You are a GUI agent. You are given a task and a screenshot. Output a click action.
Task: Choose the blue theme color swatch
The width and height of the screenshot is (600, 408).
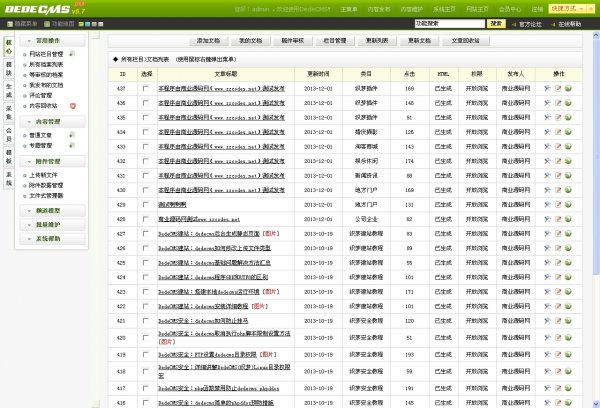coord(88,24)
